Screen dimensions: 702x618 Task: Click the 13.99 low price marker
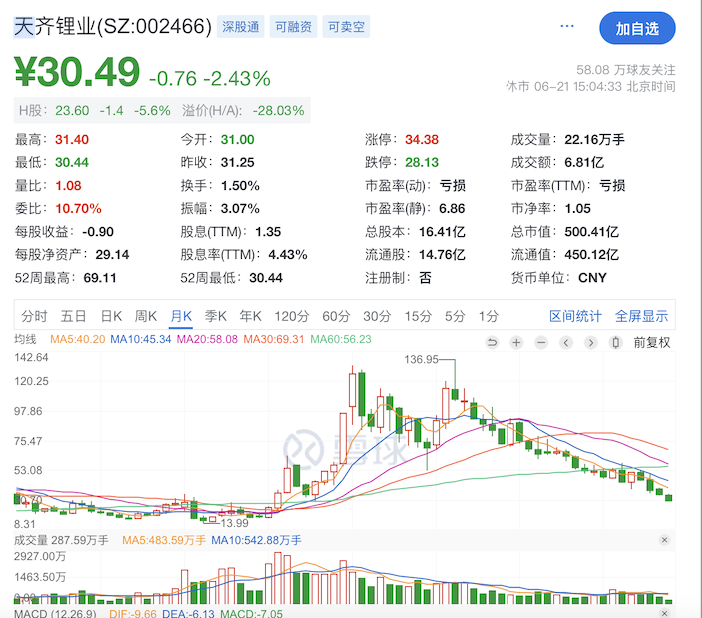point(235,523)
